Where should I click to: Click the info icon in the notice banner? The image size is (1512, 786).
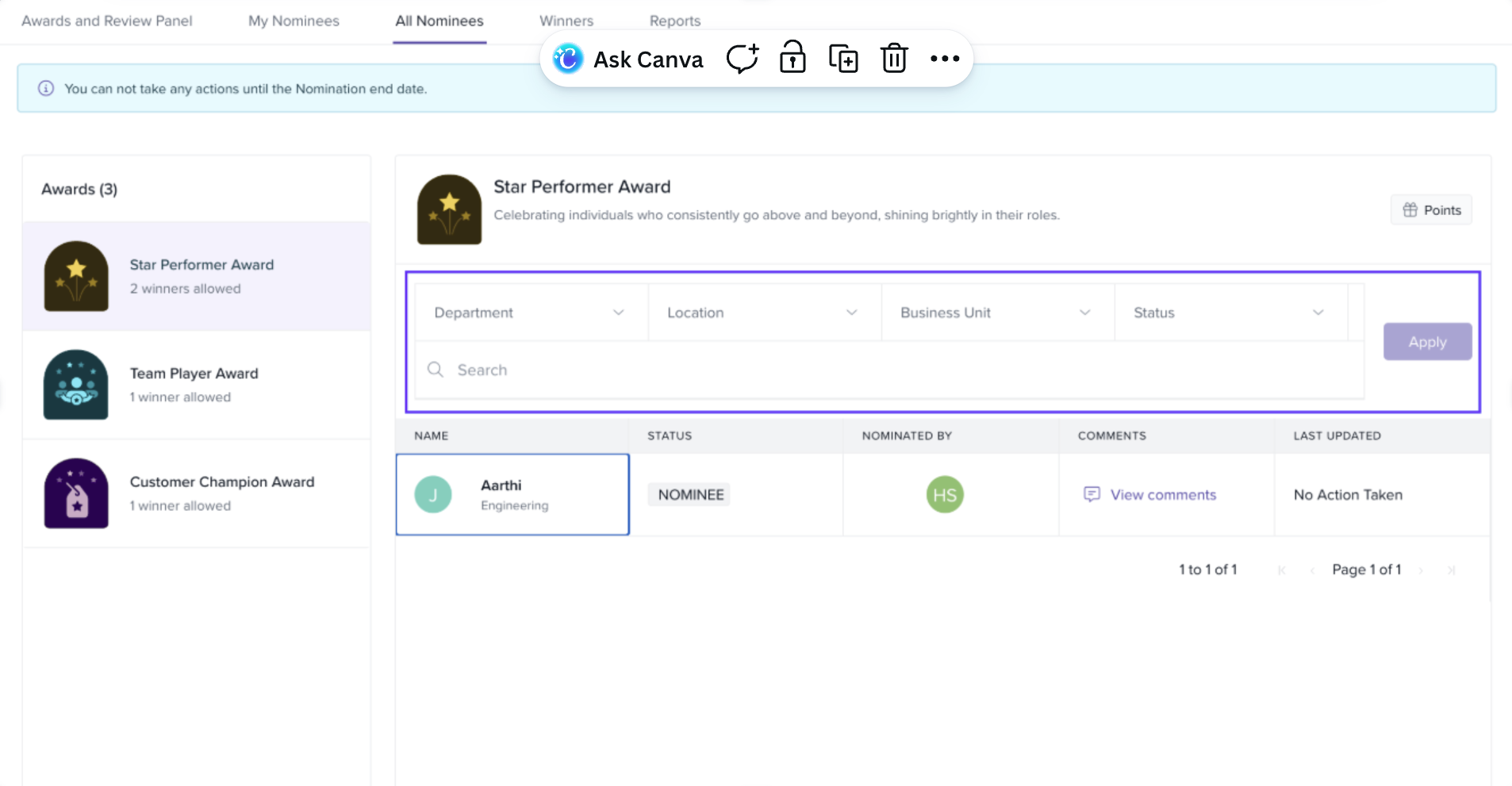[x=46, y=88]
